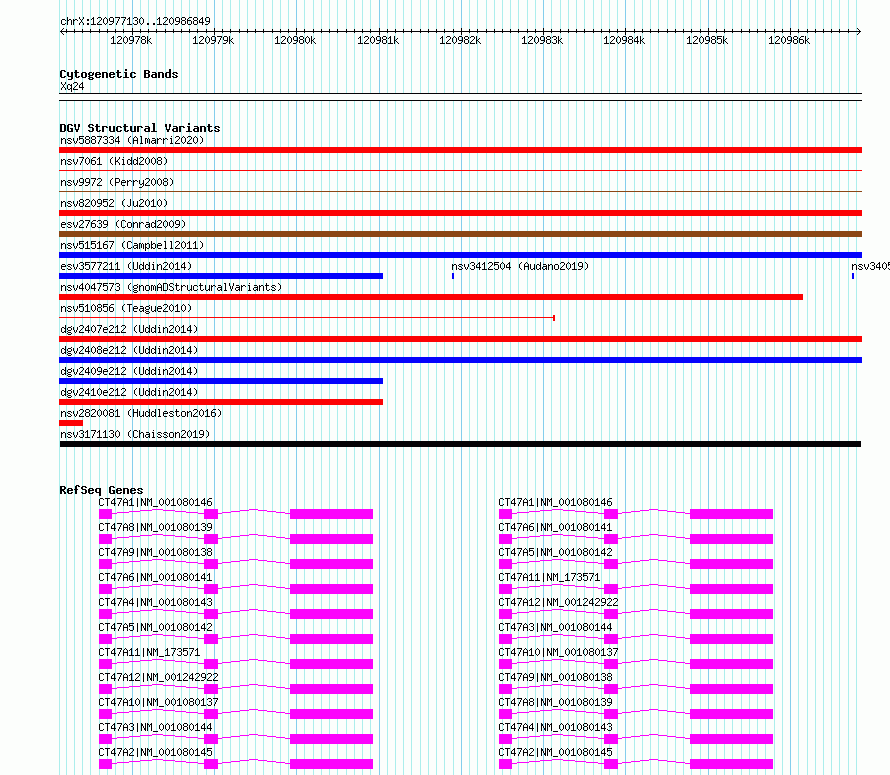Click left CT47A1|NM_001080146 gene label

(x=156, y=502)
